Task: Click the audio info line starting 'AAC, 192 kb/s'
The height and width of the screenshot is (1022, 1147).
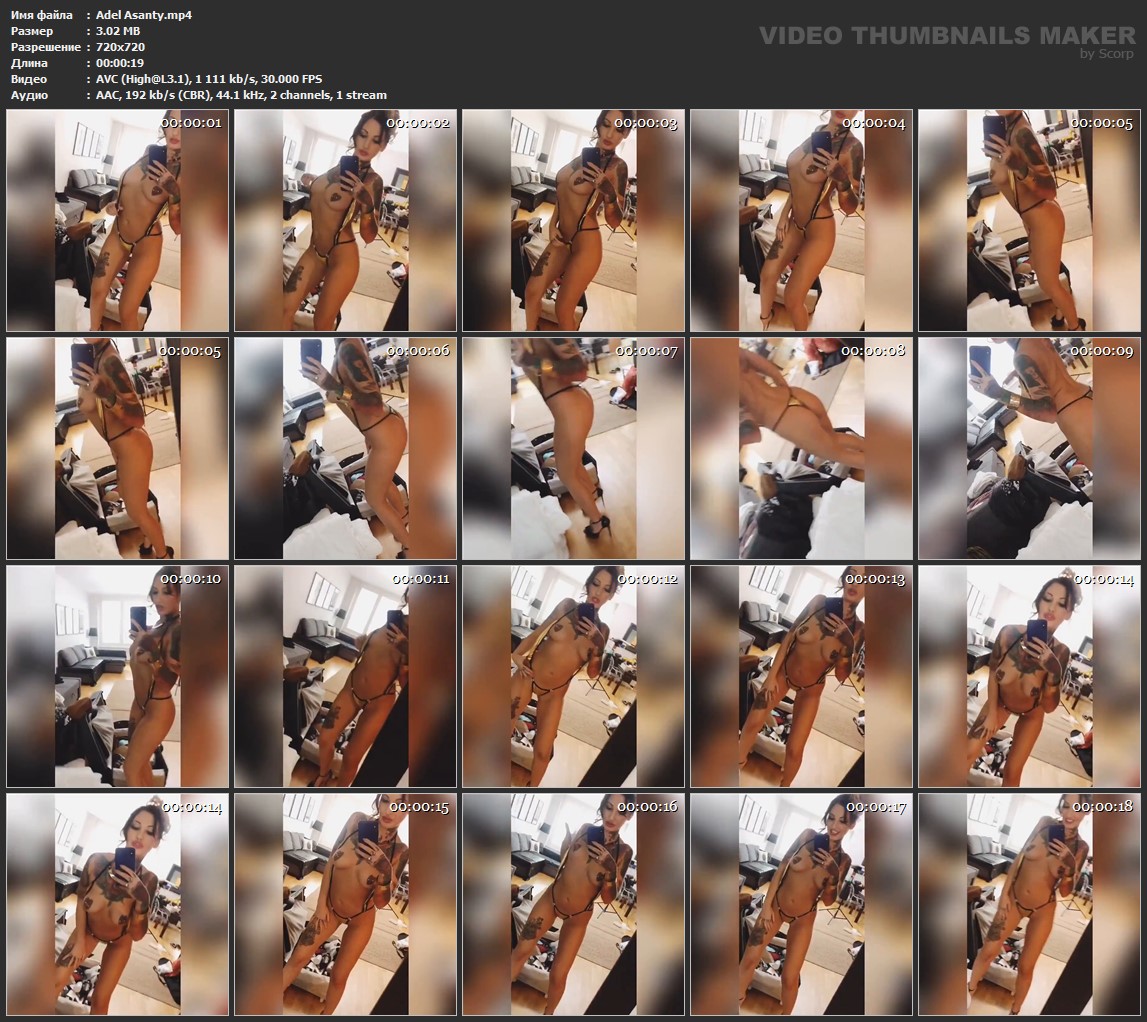Action: (x=241, y=95)
